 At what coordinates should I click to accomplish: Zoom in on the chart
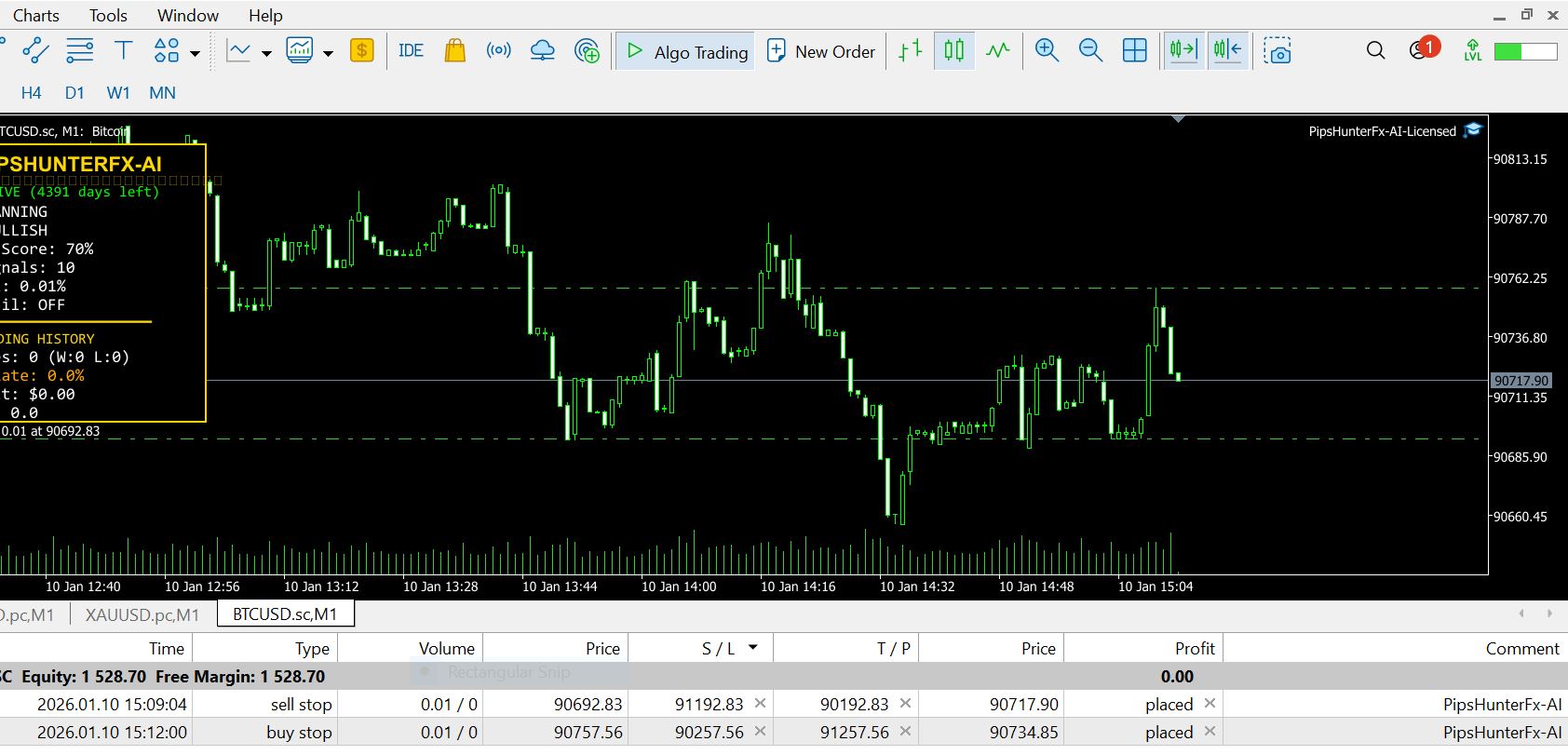pyautogui.click(x=1047, y=51)
